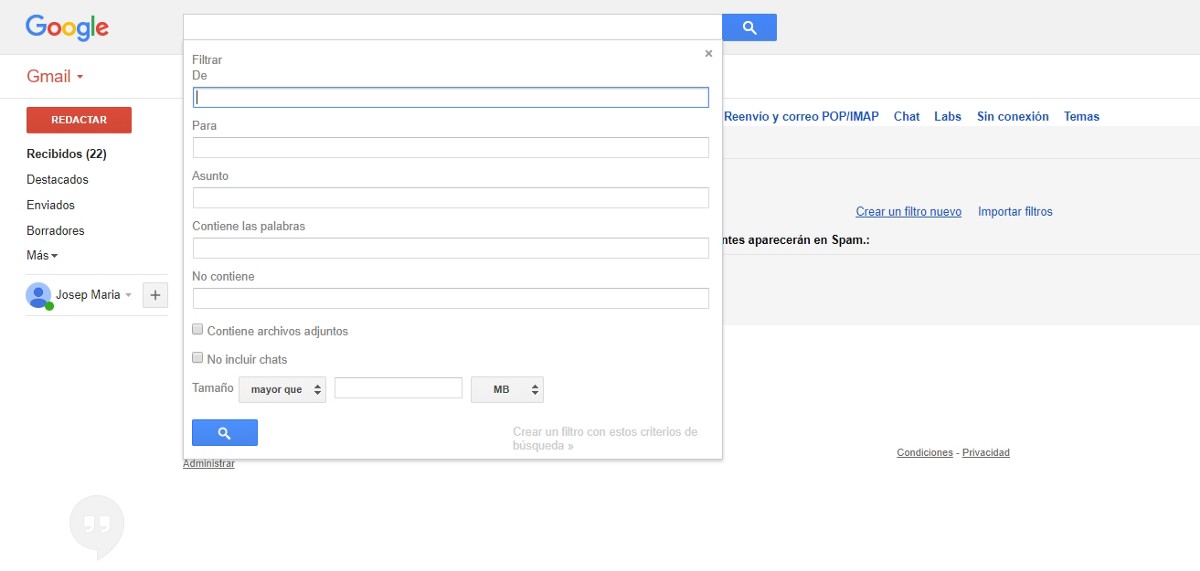Image resolution: width=1200 pixels, height=571 pixels.
Task: Toggle the No incluir chats checkbox
Action: [198, 358]
